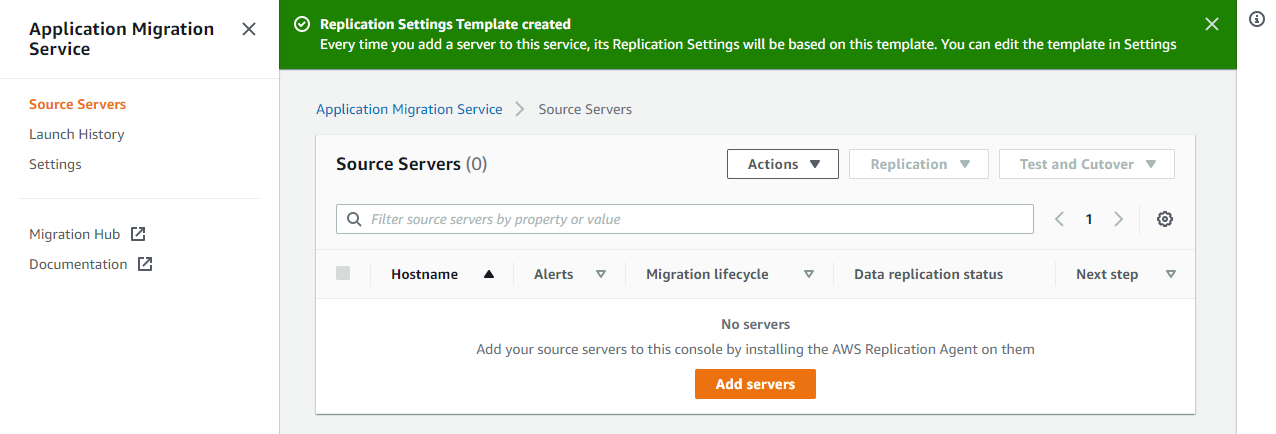Viewport: 1276px width, 434px height.
Task: Close the Application Migration Service sidebar
Action: coord(249,29)
